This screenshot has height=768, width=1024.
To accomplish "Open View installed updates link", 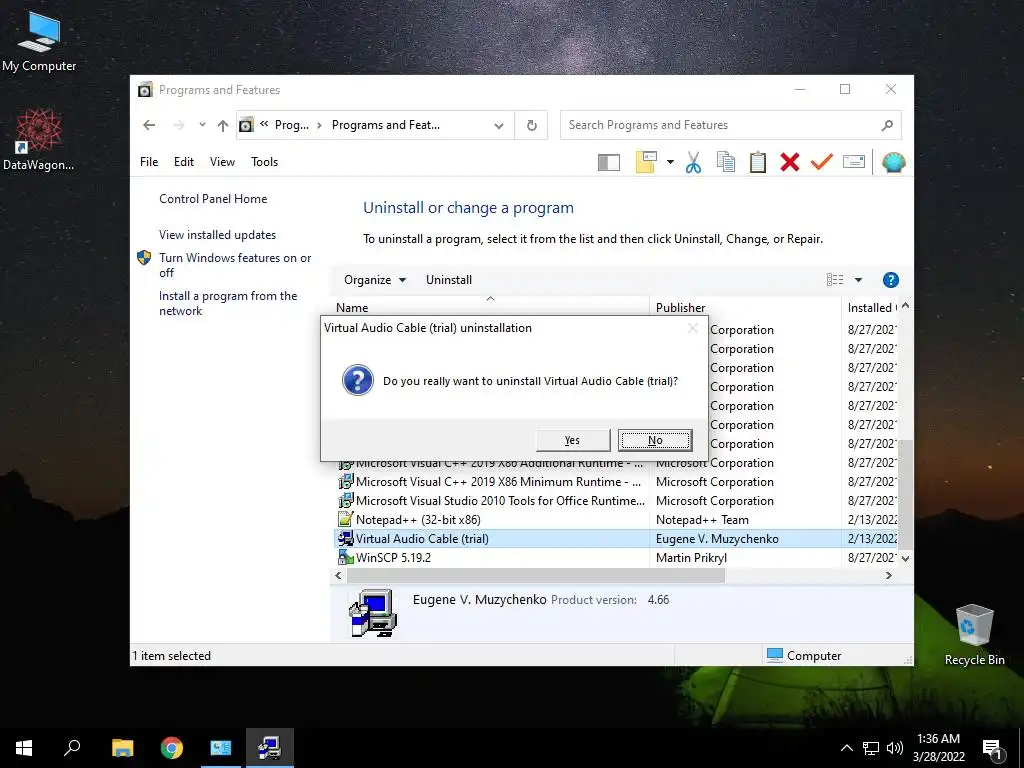I will pyautogui.click(x=217, y=234).
